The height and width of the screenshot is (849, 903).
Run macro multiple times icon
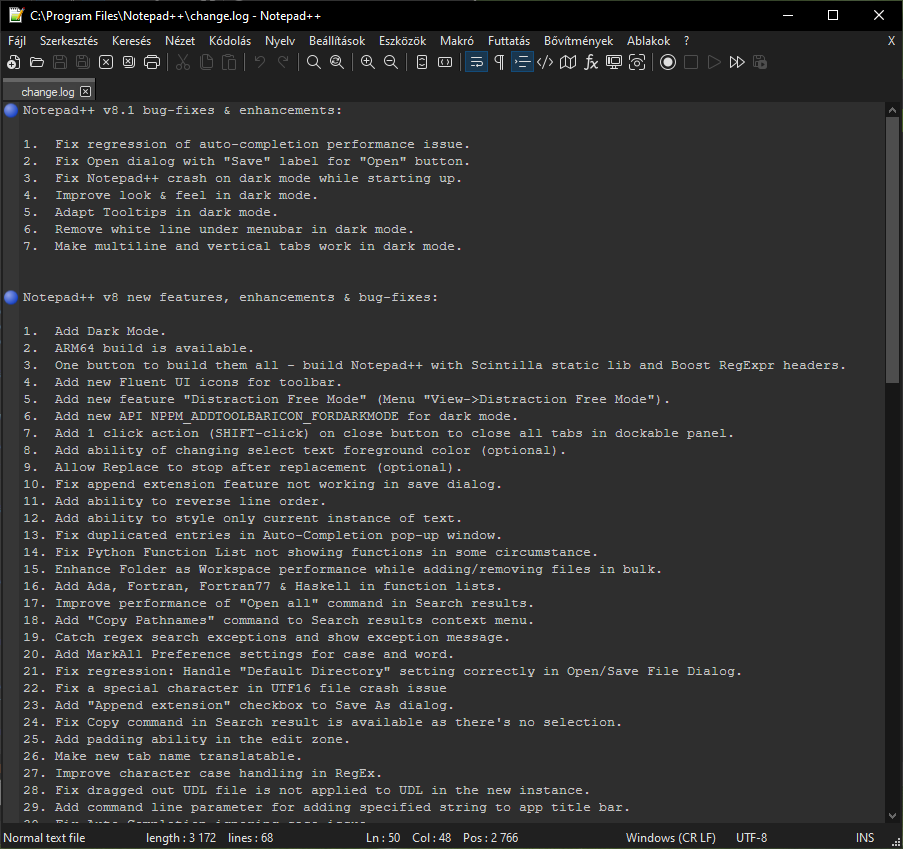pos(737,62)
